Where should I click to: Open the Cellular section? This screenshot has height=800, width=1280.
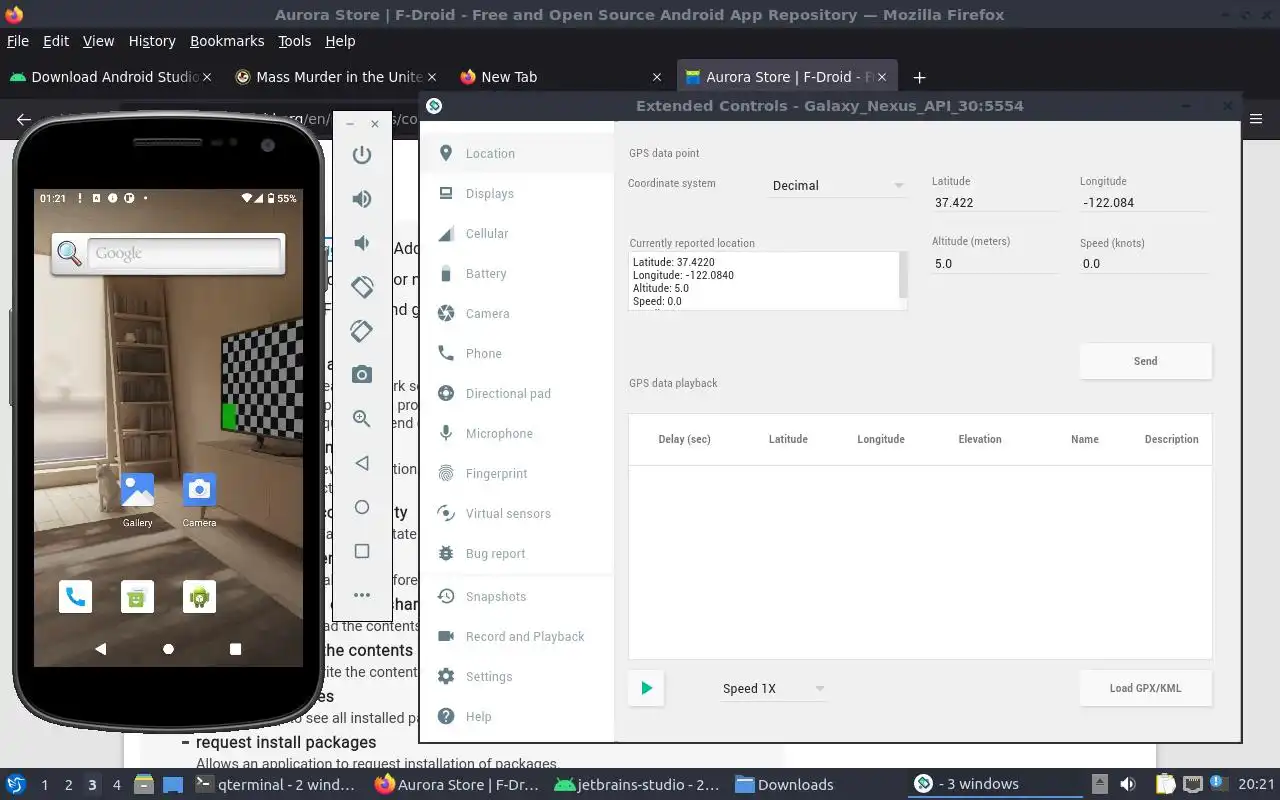(516, 233)
